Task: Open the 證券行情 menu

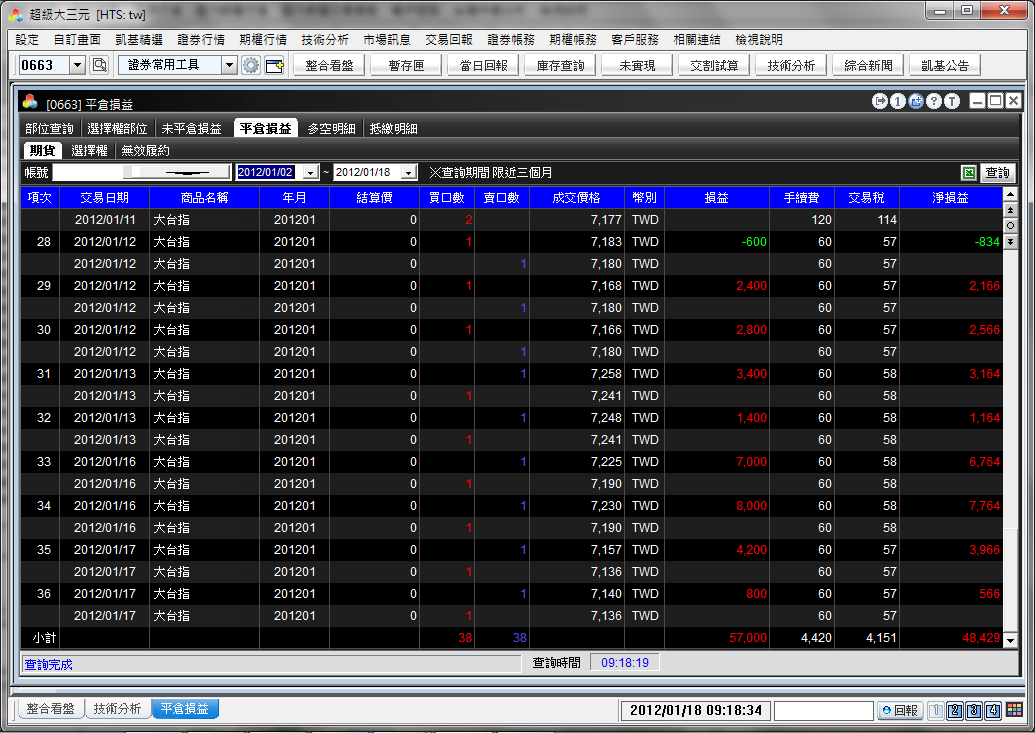Action: coord(201,40)
